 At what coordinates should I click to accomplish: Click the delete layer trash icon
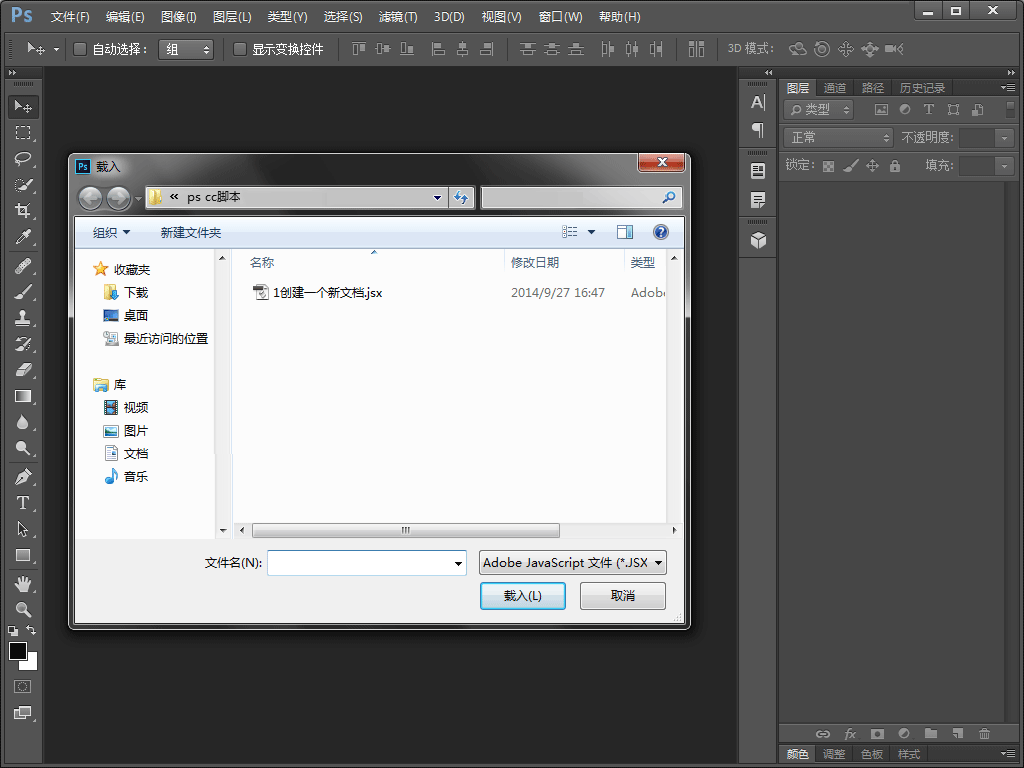(984, 733)
